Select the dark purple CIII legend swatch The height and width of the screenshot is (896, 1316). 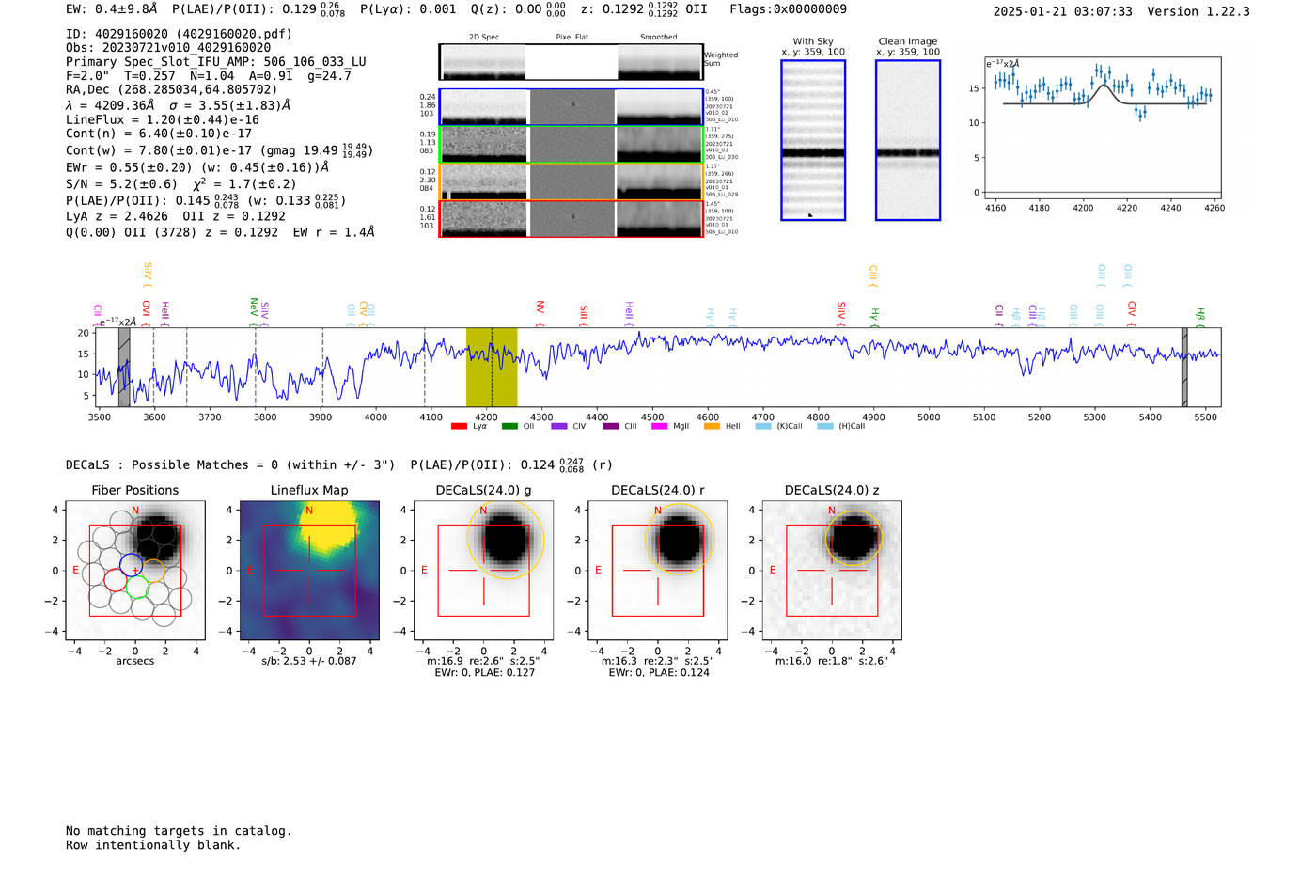[611, 426]
